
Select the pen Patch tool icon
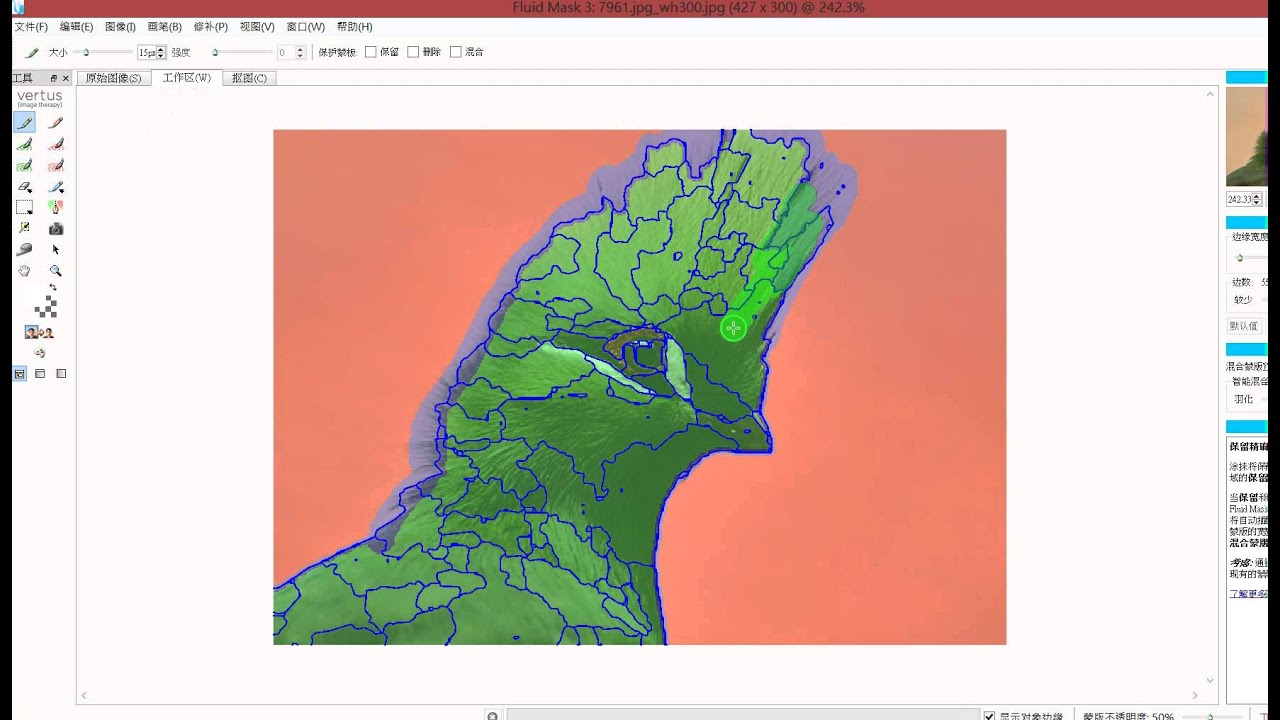(56, 208)
